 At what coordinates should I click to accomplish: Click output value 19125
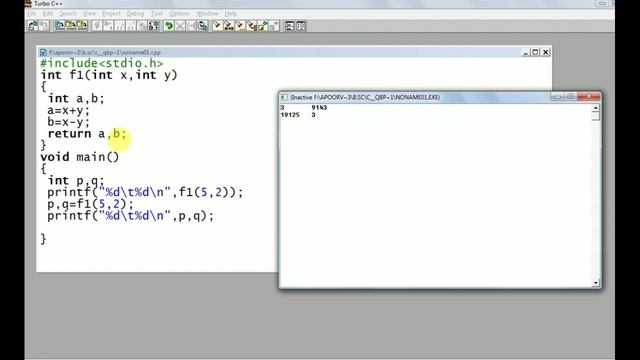point(290,115)
